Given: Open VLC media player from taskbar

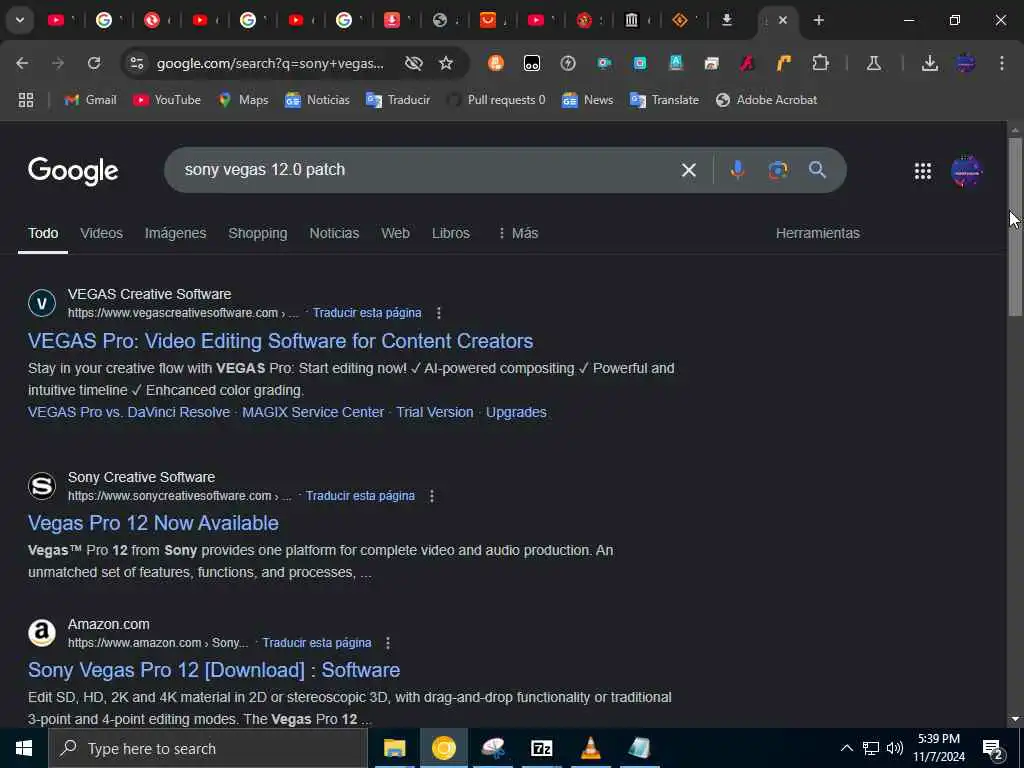Looking at the screenshot, I should (590, 748).
